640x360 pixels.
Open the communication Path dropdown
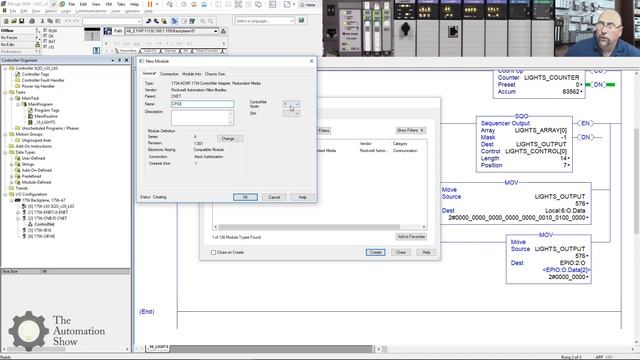(x=216, y=31)
